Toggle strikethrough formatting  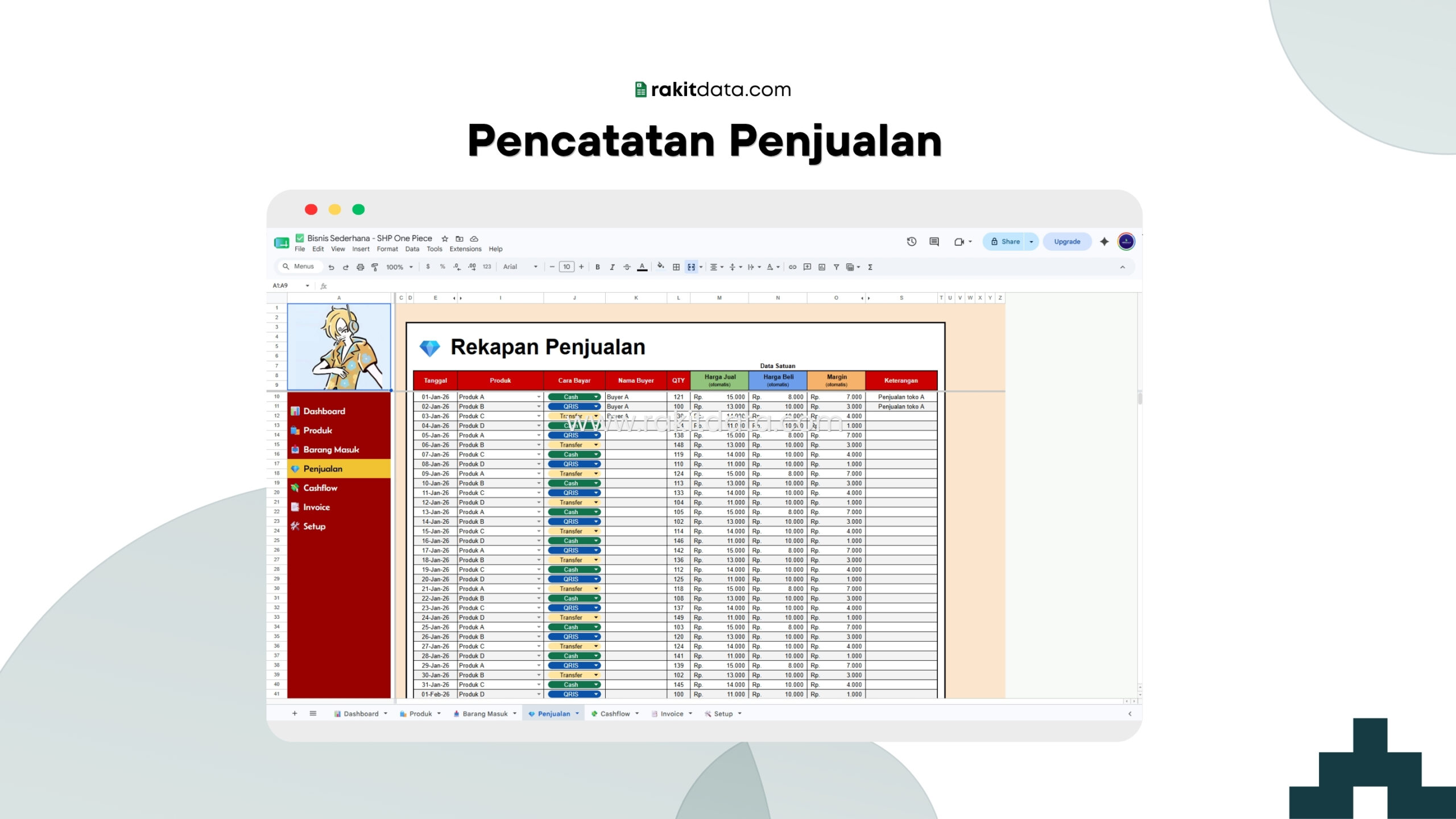(x=627, y=267)
